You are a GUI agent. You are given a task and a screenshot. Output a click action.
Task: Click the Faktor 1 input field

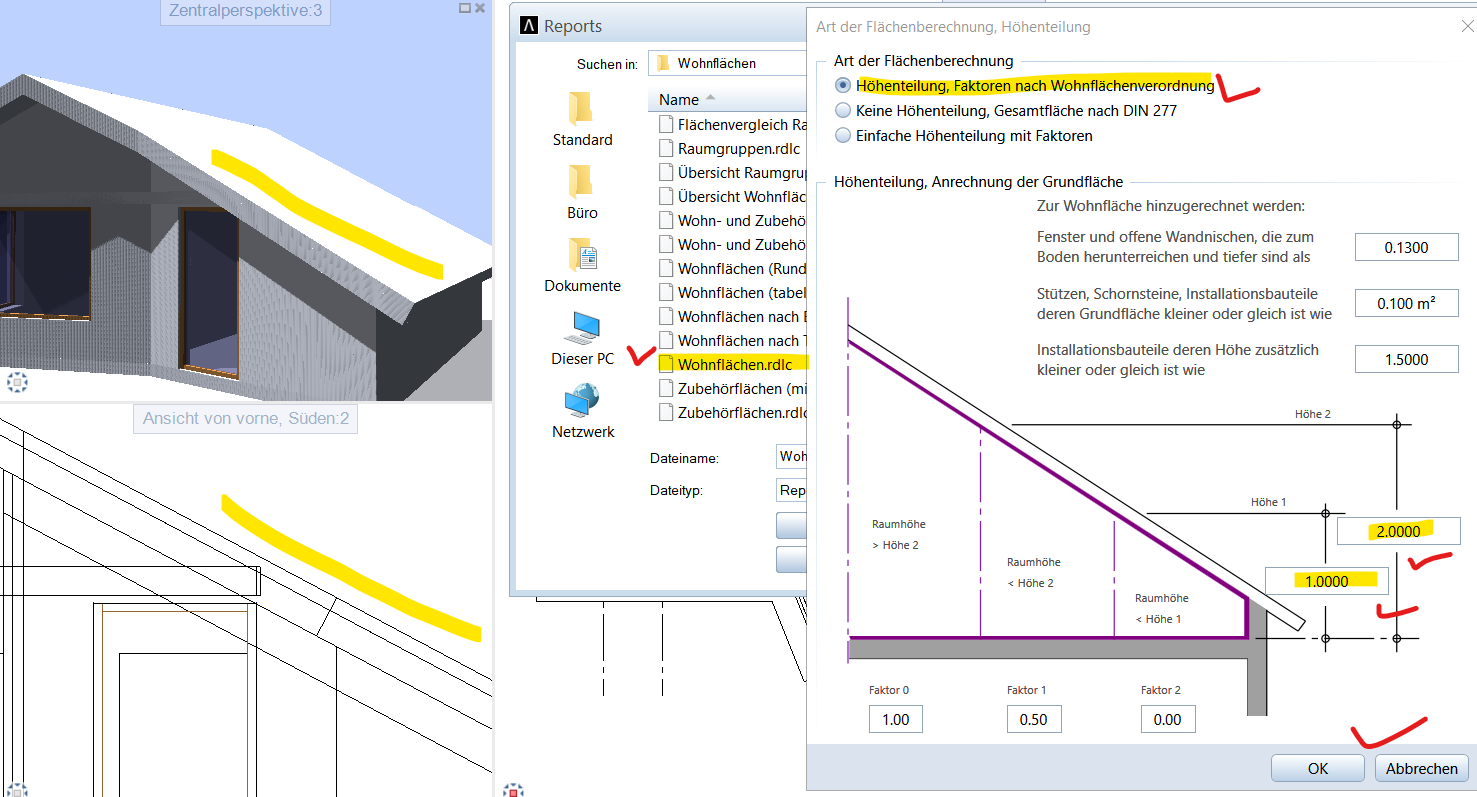(1033, 719)
